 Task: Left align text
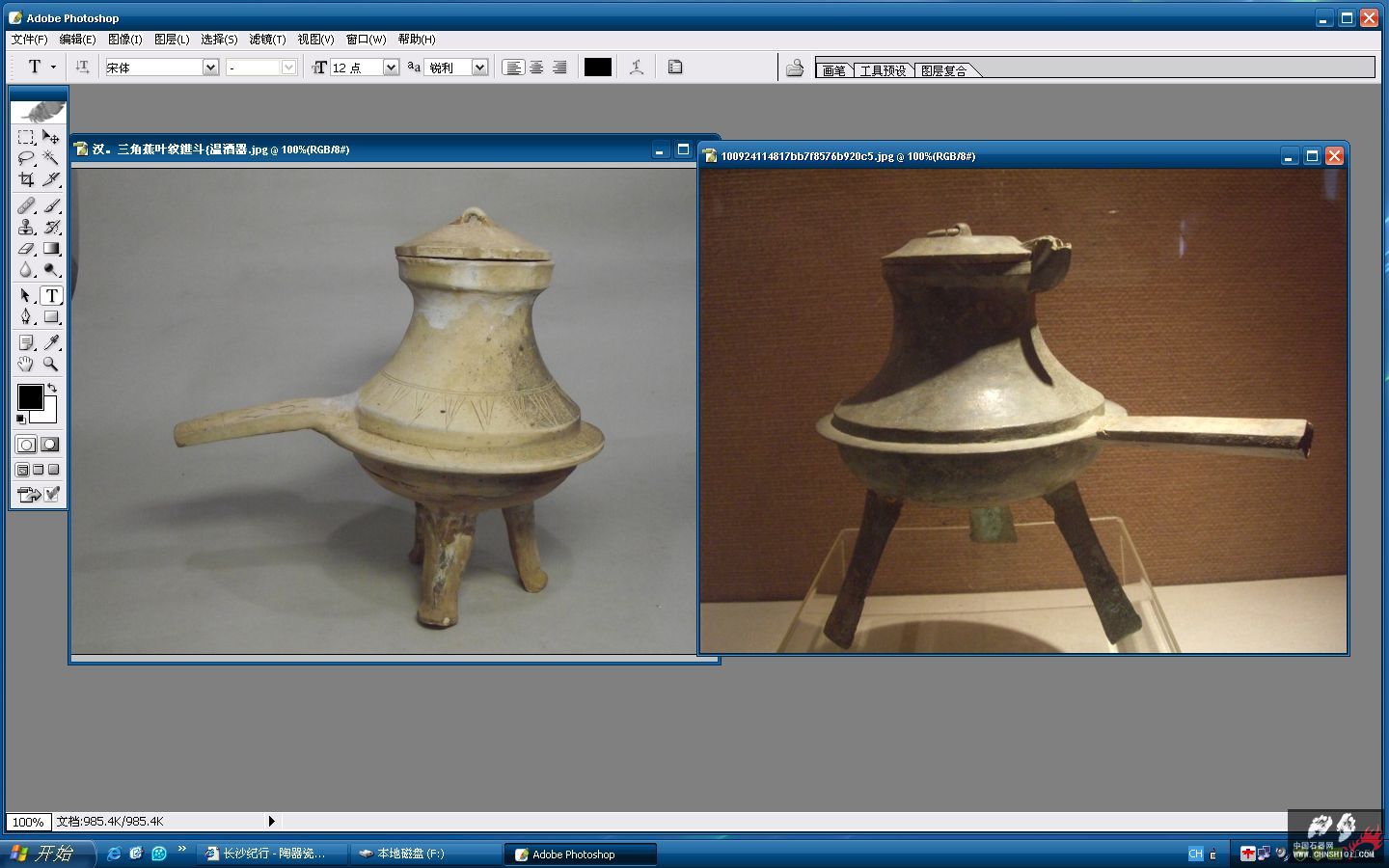coord(513,67)
